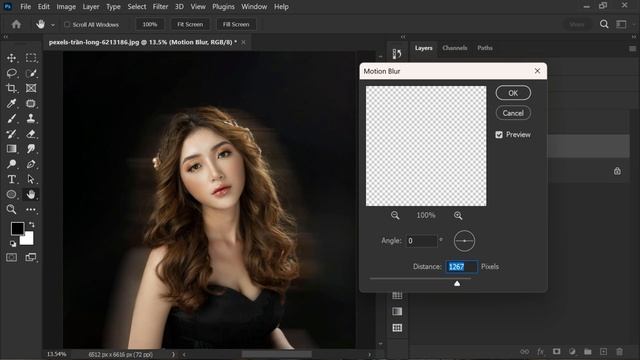This screenshot has width=640, height=360.
Task: Close the Motion Blur dialog
Action: tap(537, 71)
